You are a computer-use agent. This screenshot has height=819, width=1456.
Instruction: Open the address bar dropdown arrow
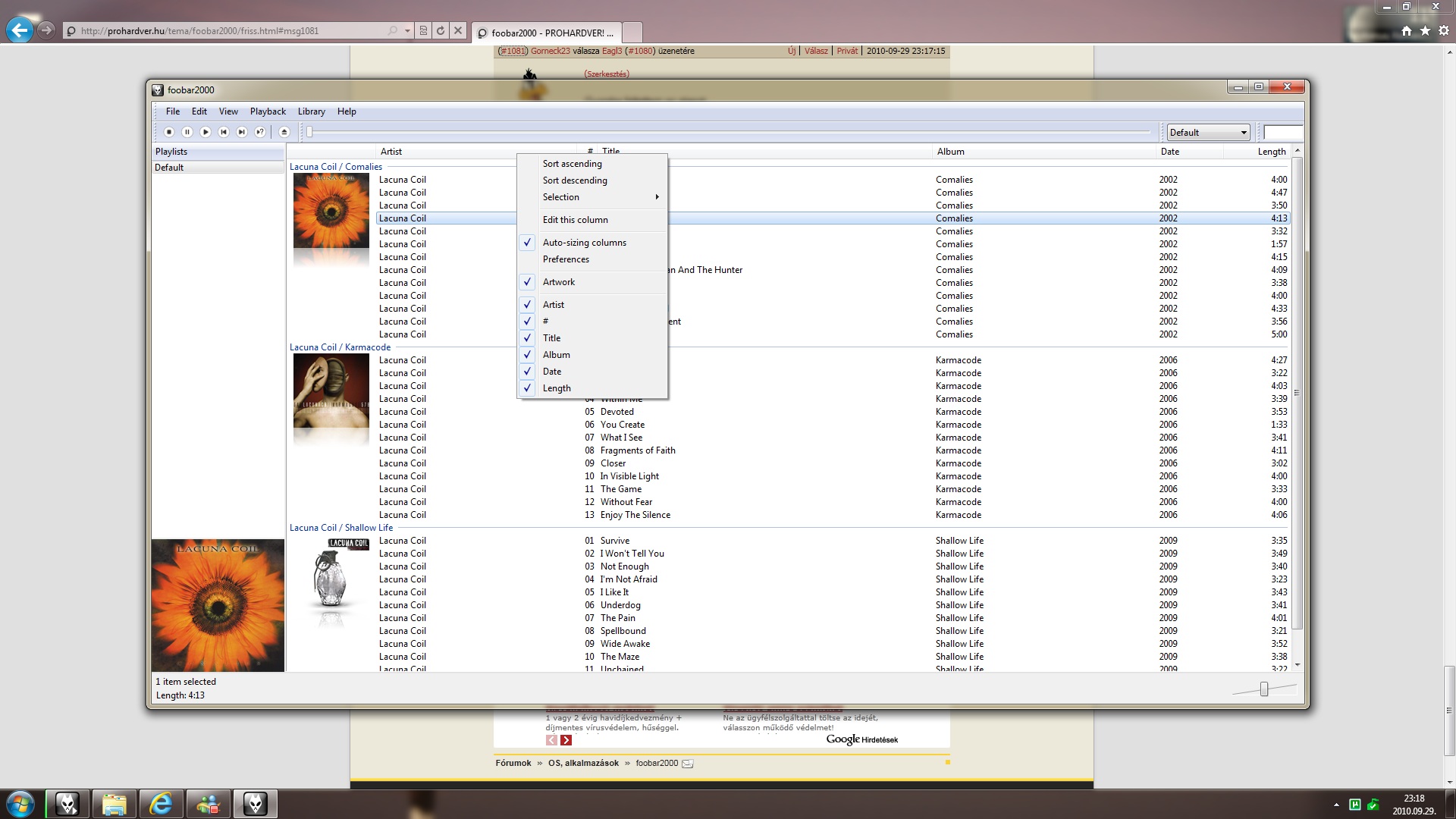(x=408, y=31)
